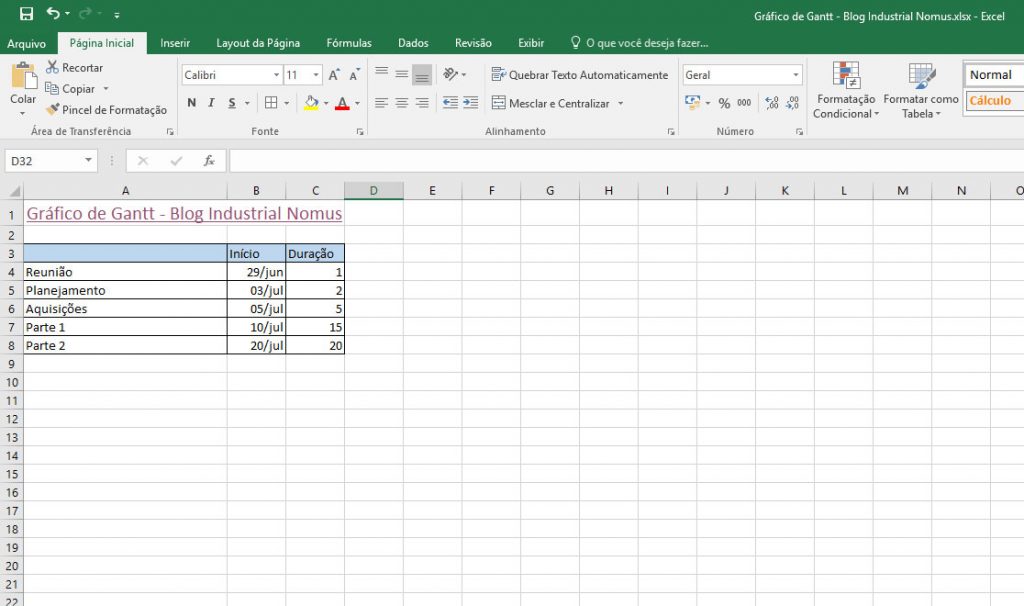The height and width of the screenshot is (606, 1024).
Task: Click Increase Decimal icon
Action: click(x=772, y=103)
